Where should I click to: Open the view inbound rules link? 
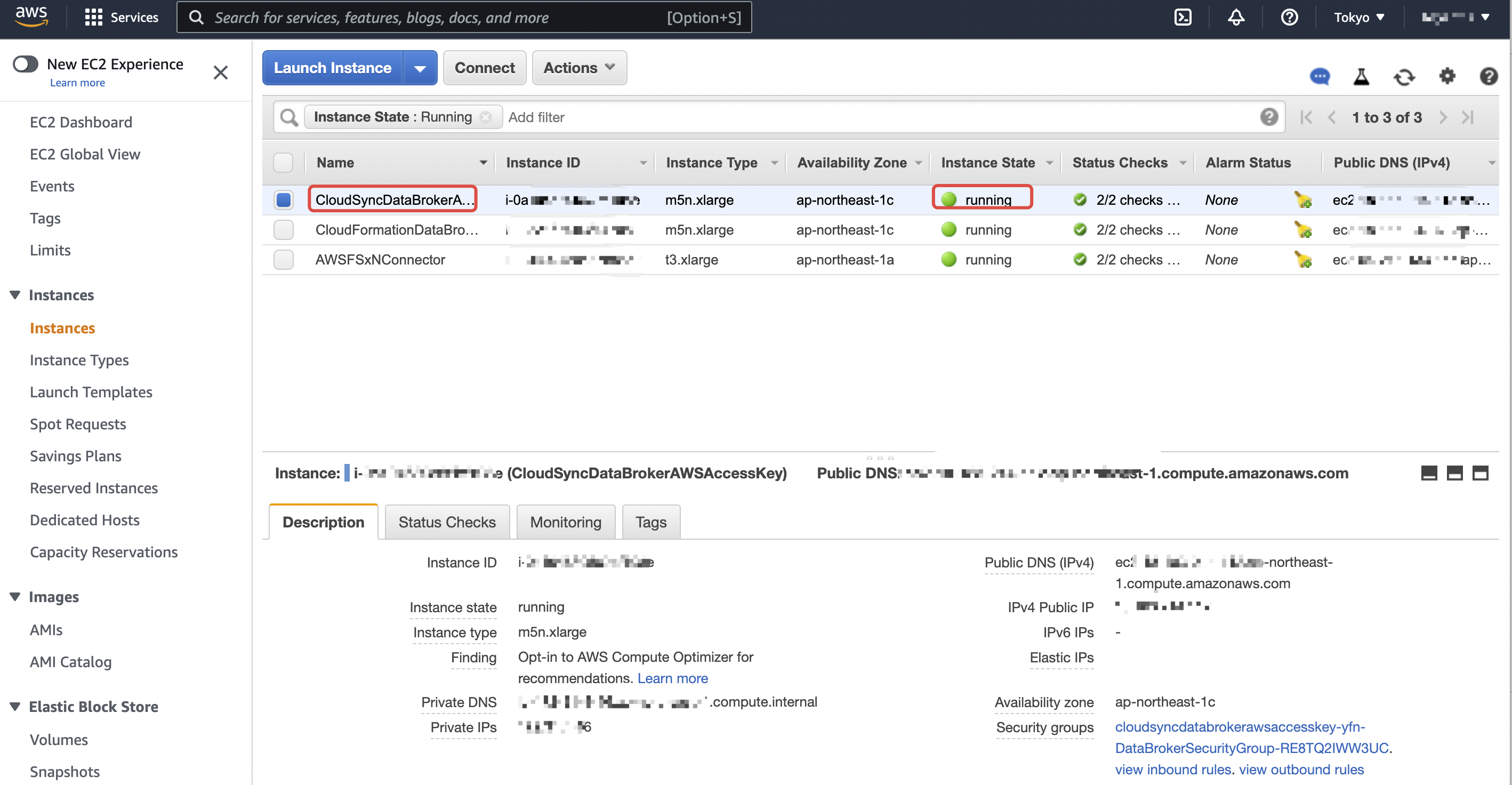click(x=1172, y=769)
